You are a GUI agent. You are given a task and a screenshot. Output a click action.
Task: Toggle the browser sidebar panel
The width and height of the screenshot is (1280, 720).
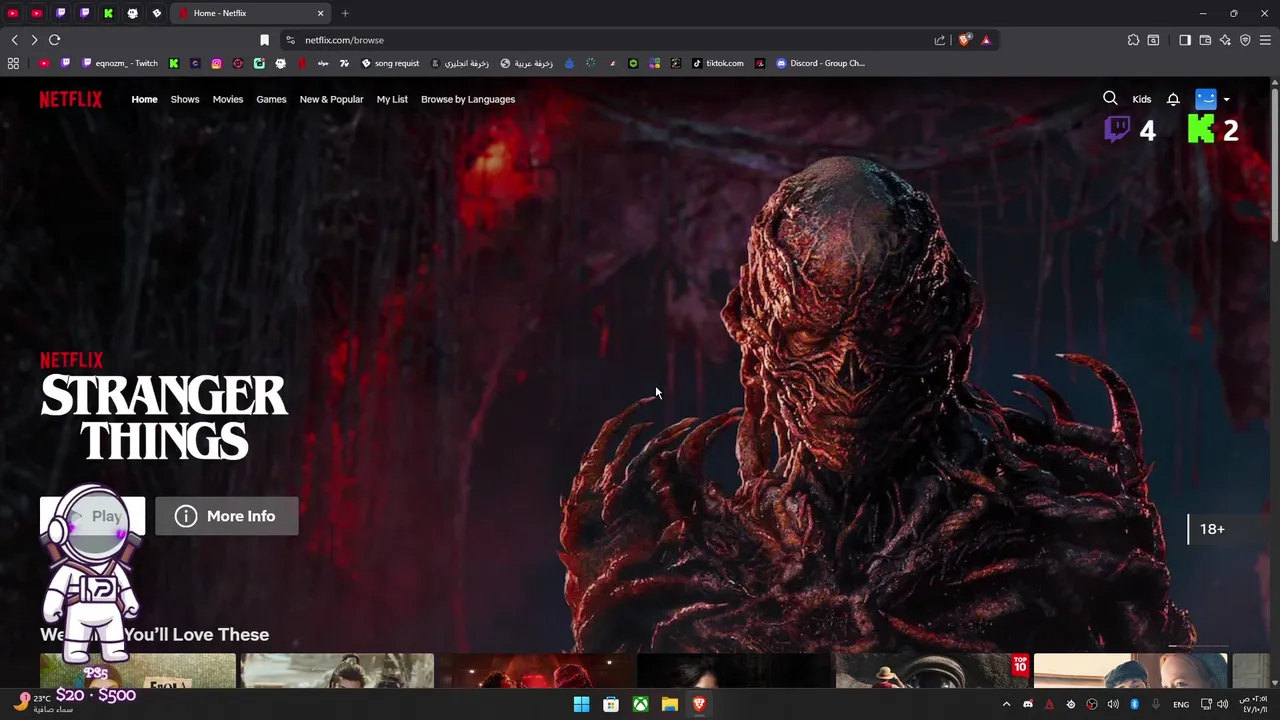coord(1185,40)
